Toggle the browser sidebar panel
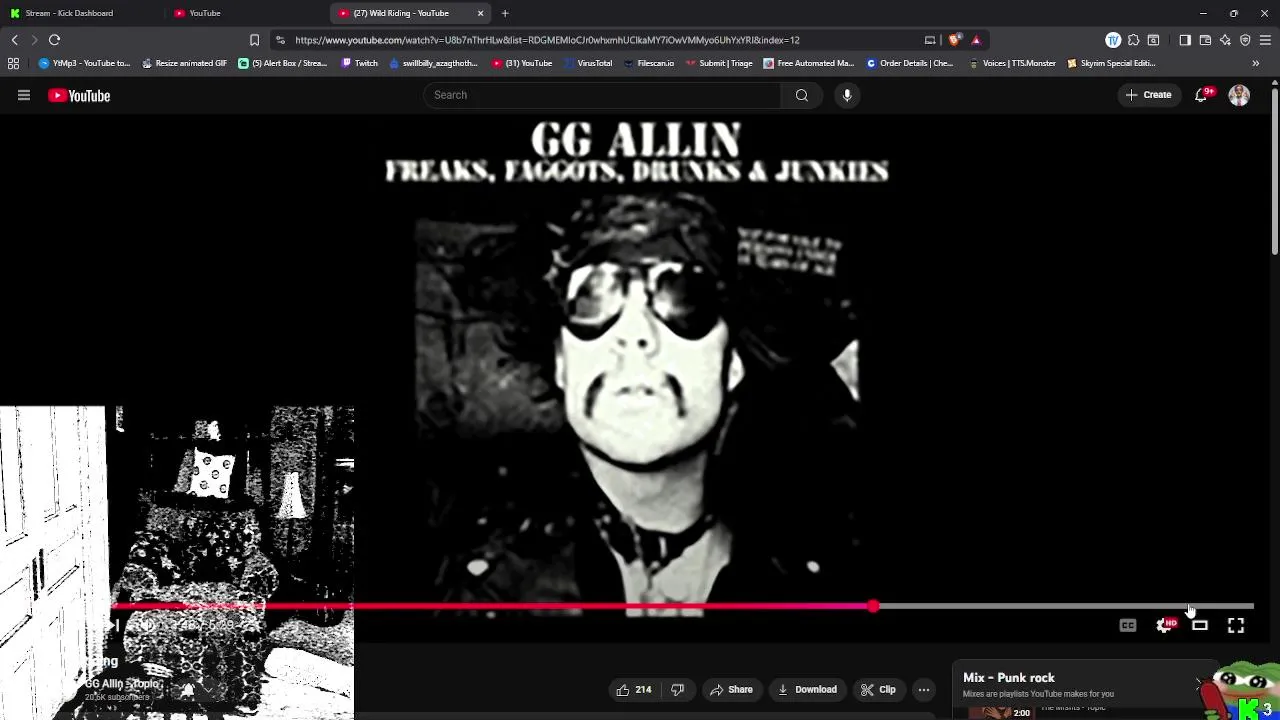Image resolution: width=1280 pixels, height=720 pixels. click(1185, 40)
